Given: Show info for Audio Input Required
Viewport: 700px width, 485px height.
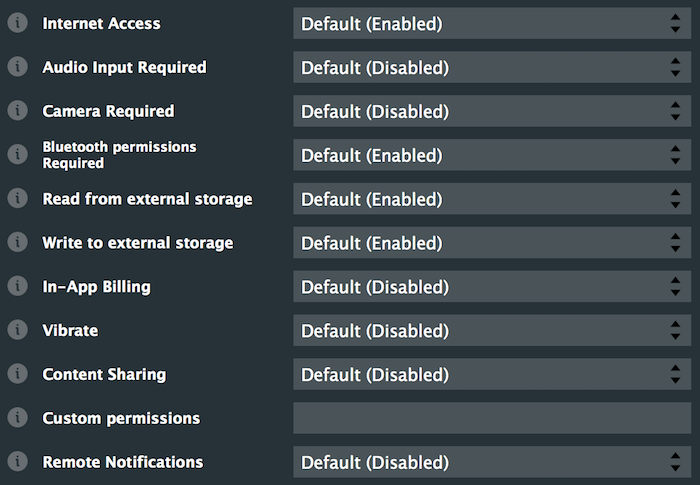Looking at the screenshot, I should 17,67.
